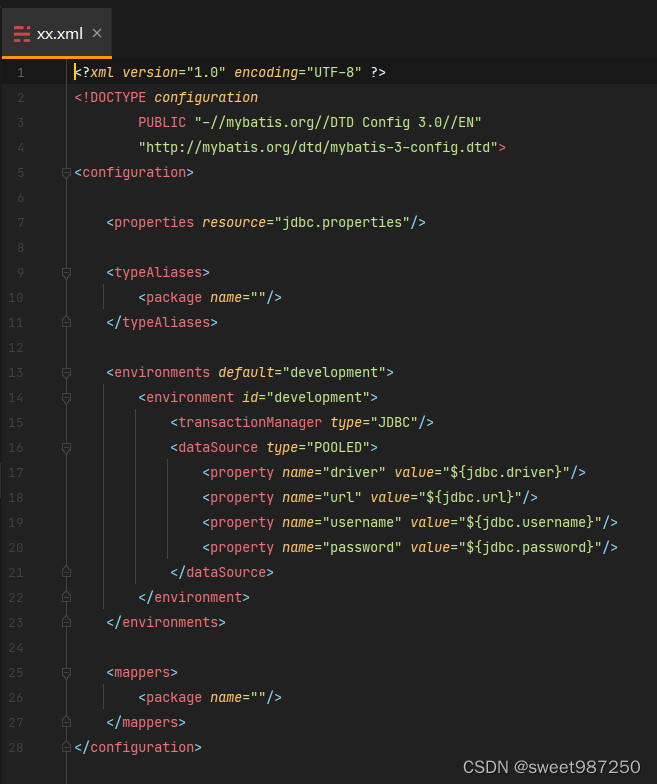The height and width of the screenshot is (784, 657).
Task: Collapse the <dataSource> block at line 16
Action: 66,448
